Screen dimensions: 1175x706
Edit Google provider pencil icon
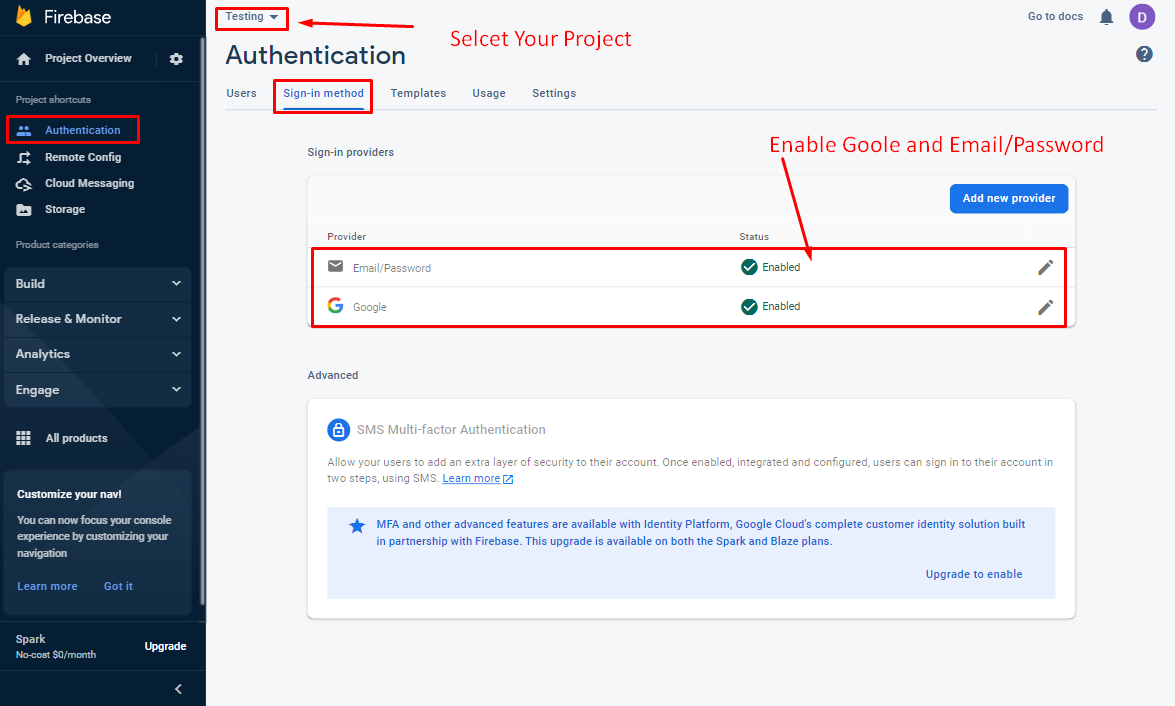tap(1045, 307)
